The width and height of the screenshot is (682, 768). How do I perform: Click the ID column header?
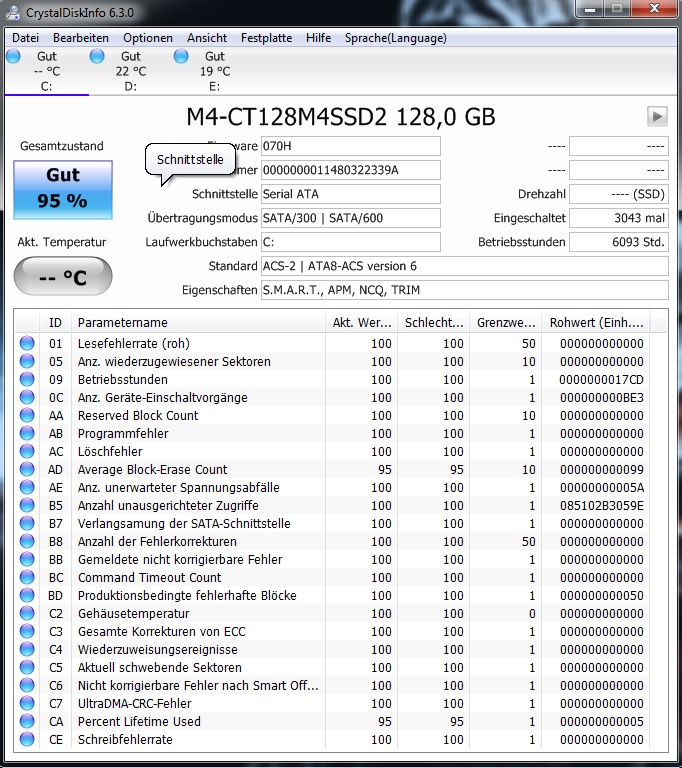coord(55,323)
